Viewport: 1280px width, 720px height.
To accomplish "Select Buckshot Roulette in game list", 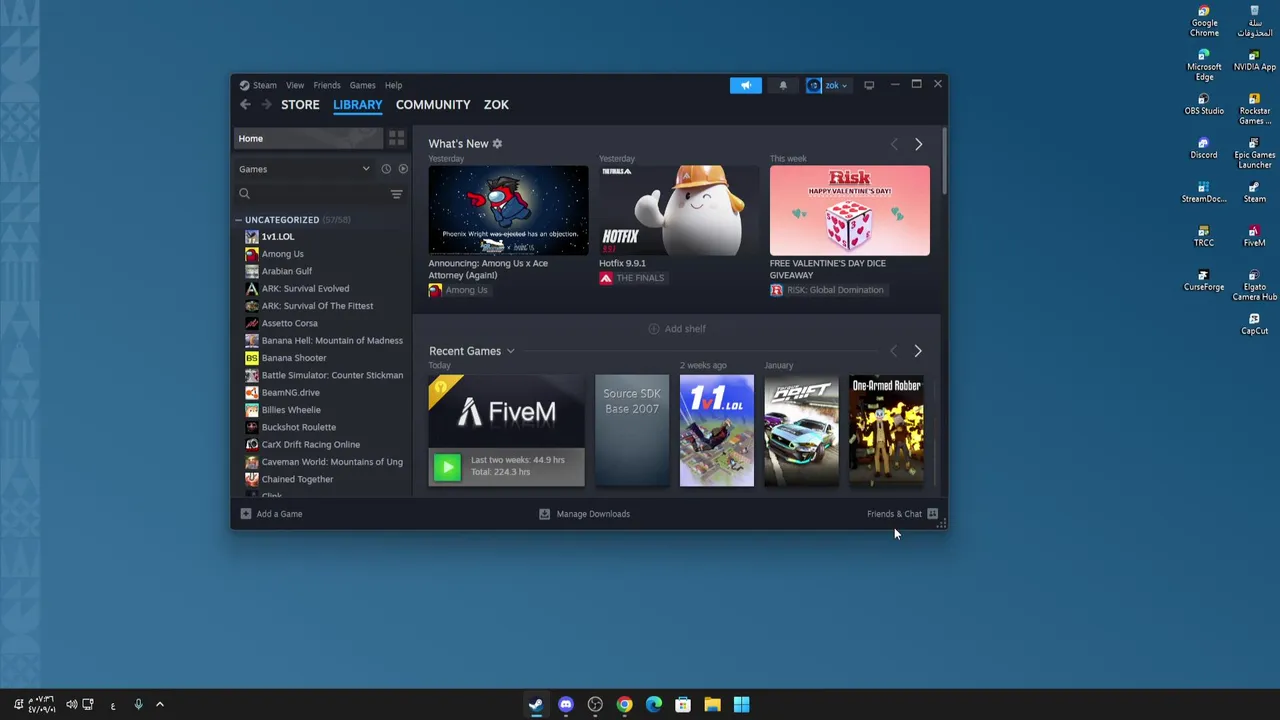I will 298,427.
